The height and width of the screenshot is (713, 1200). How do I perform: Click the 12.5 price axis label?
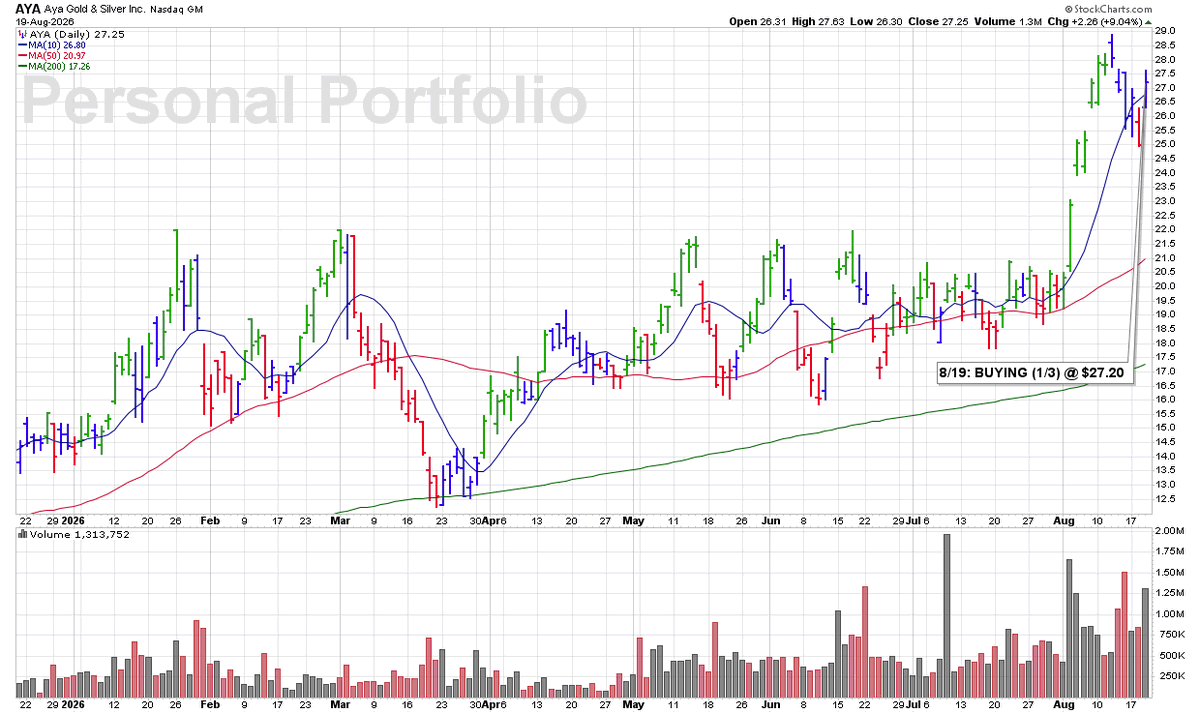pos(1165,499)
